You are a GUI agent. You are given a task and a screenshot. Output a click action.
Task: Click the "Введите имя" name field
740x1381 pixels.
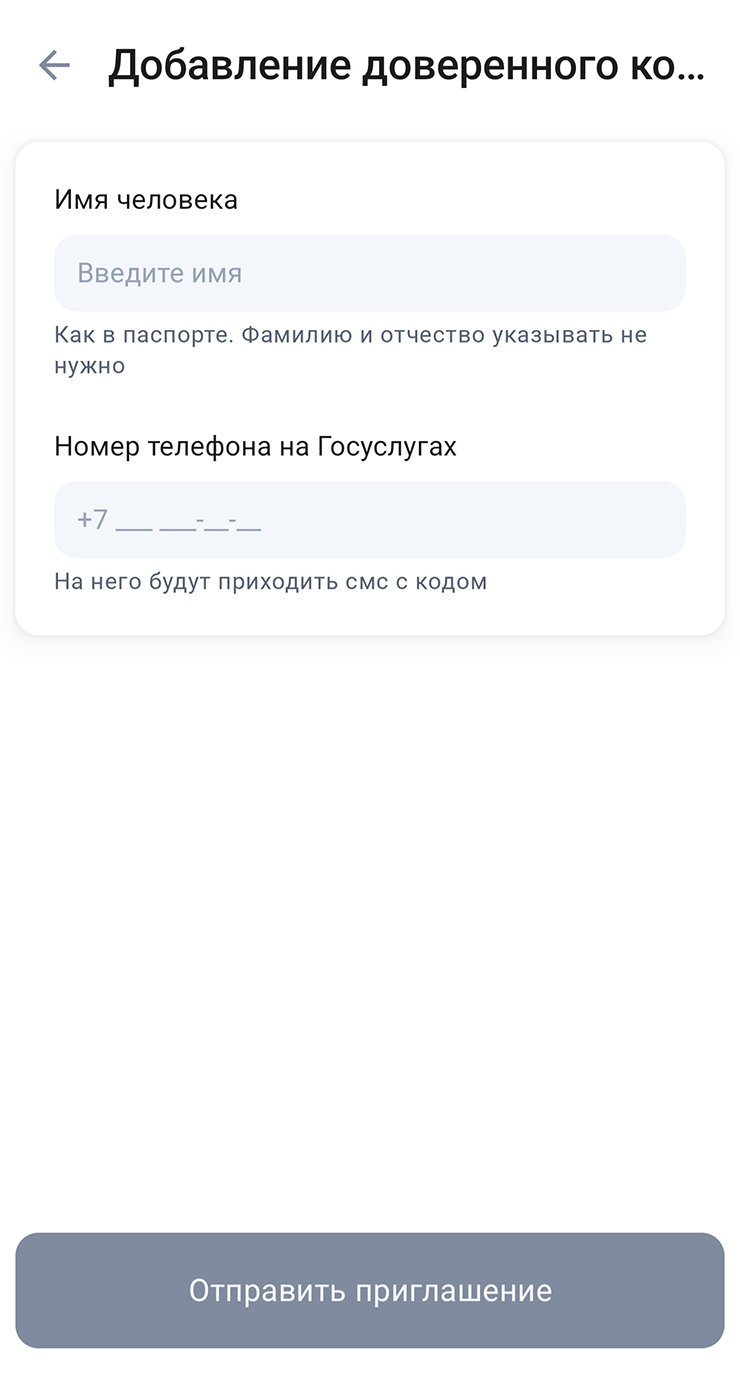(x=370, y=273)
